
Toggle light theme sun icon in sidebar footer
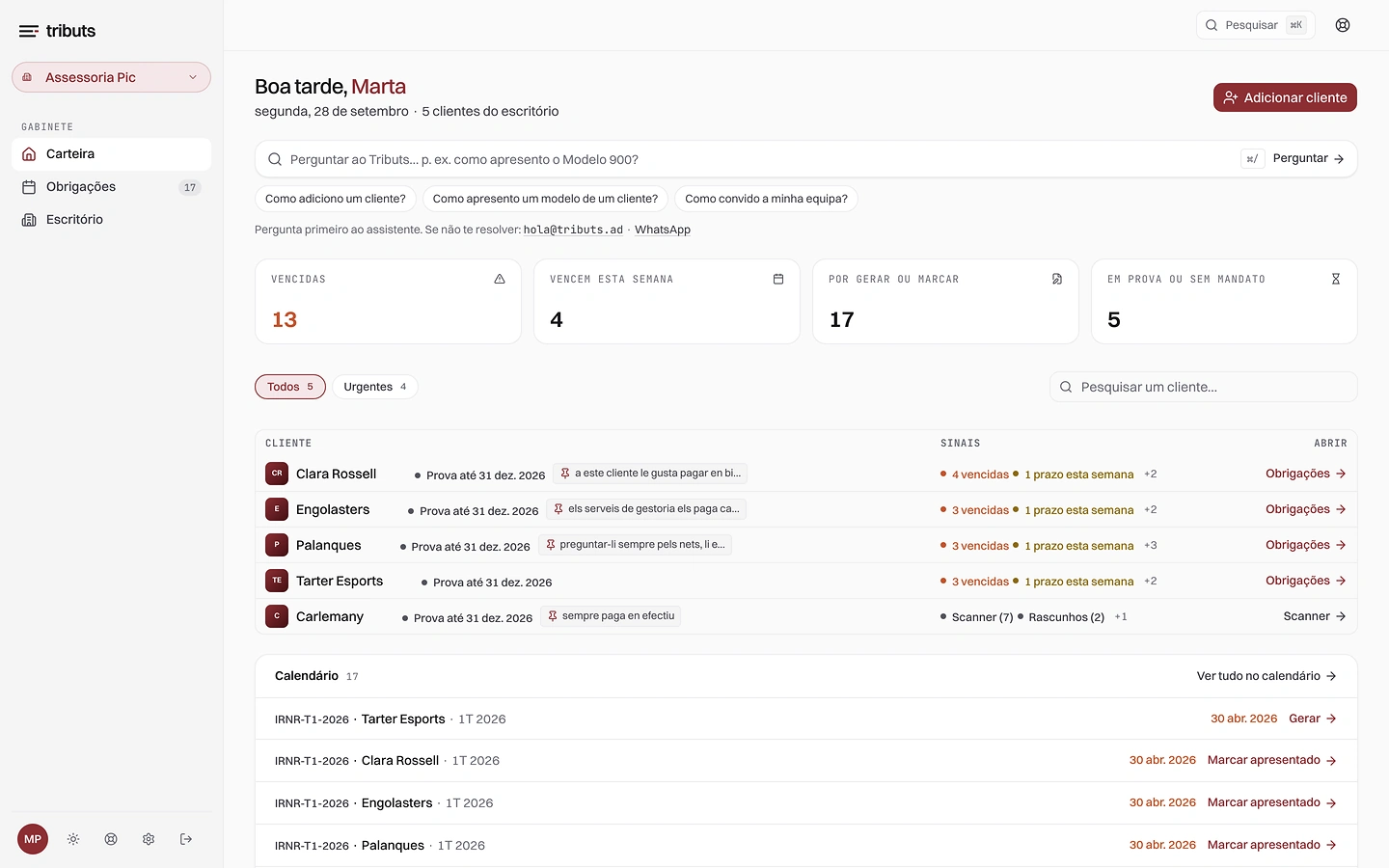click(x=73, y=839)
